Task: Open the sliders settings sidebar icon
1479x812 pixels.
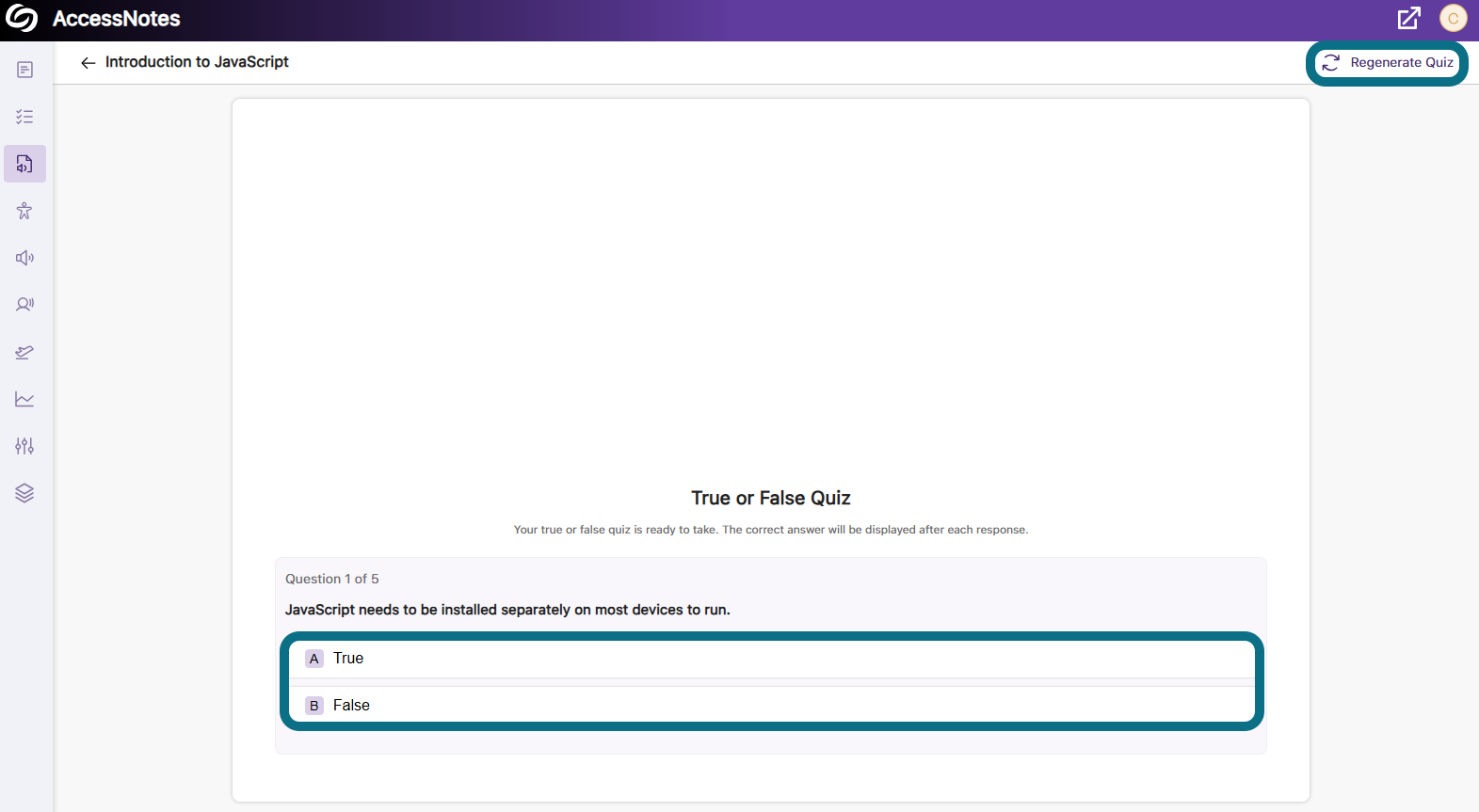Action: (x=24, y=446)
